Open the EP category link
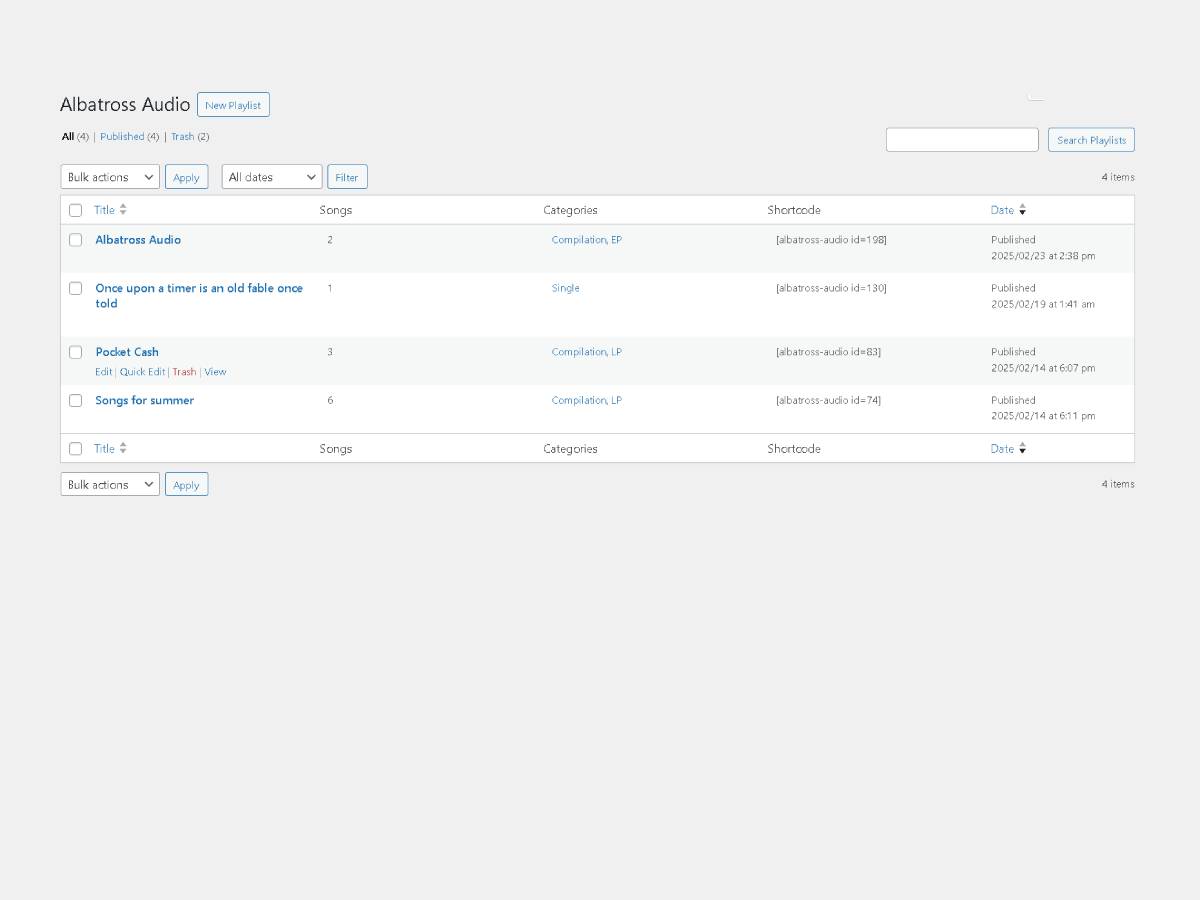 [x=616, y=240]
